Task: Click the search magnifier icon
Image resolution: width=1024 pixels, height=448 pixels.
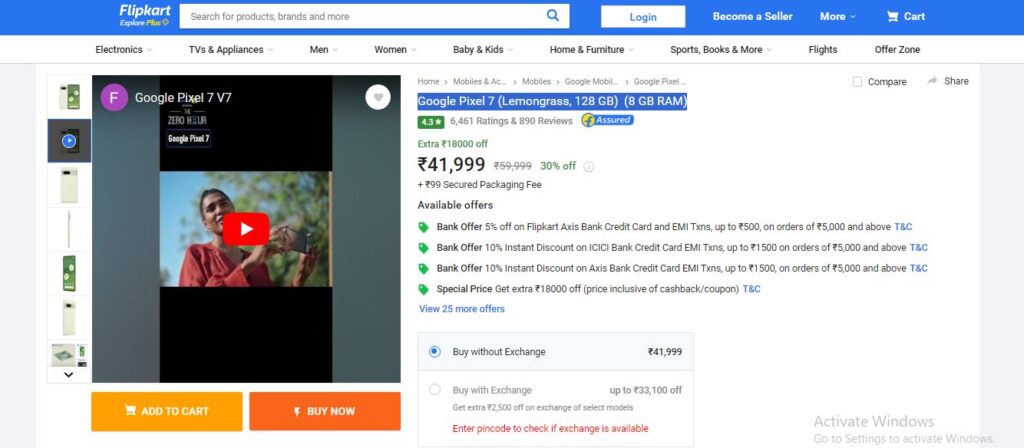Action: (552, 16)
